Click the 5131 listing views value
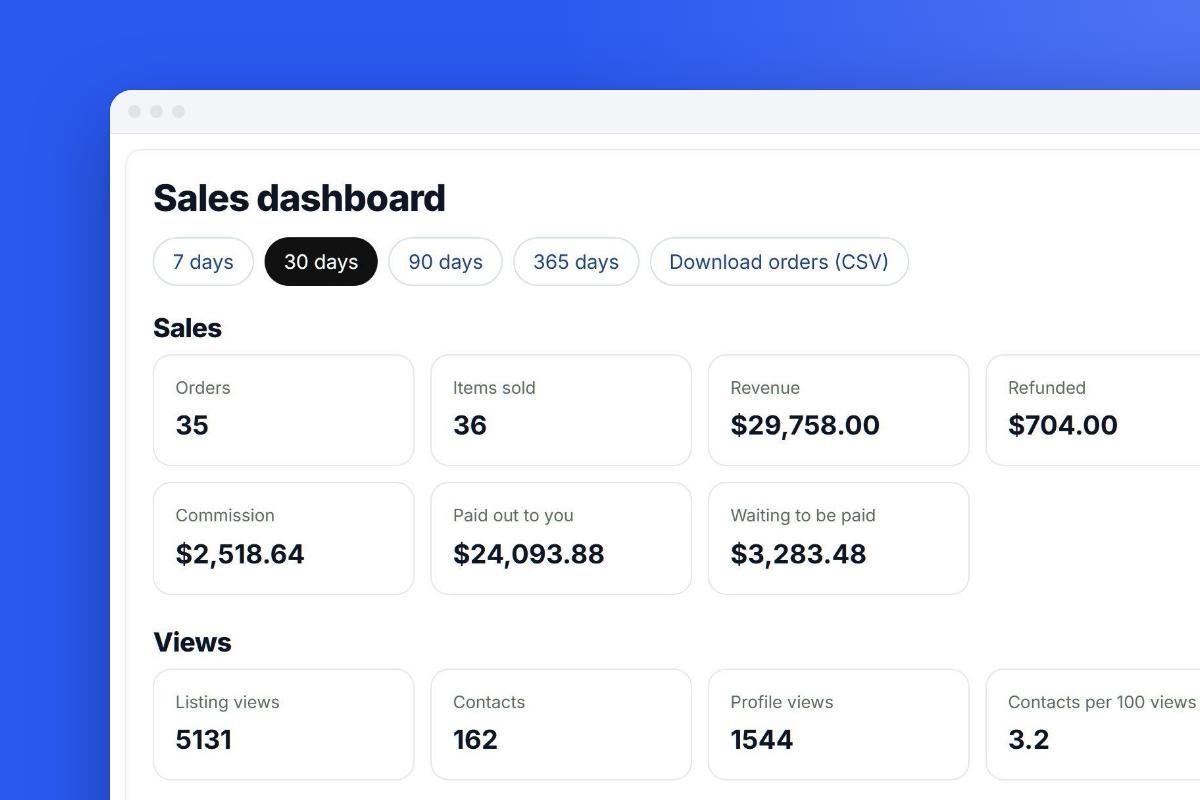This screenshot has height=800, width=1200. pyautogui.click(x=203, y=740)
